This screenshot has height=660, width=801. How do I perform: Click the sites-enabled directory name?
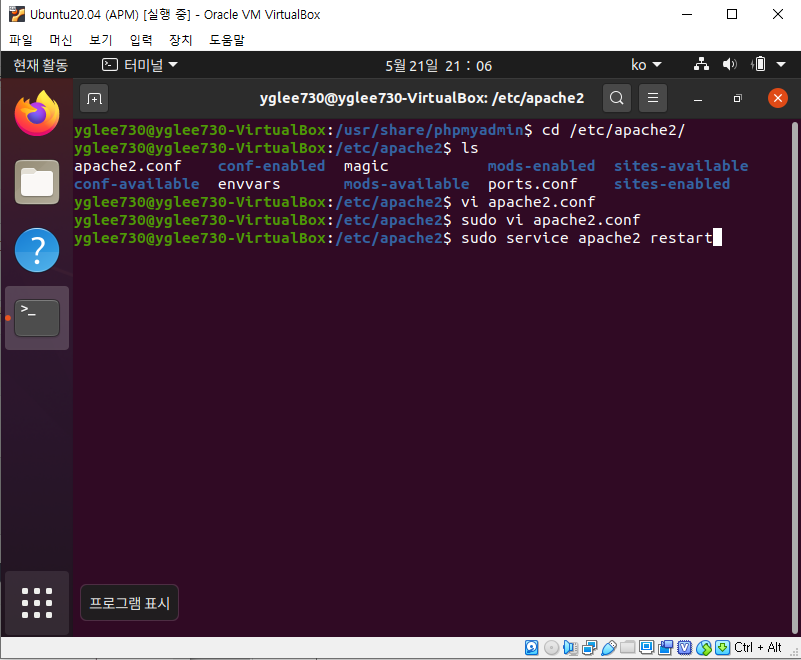click(x=672, y=184)
